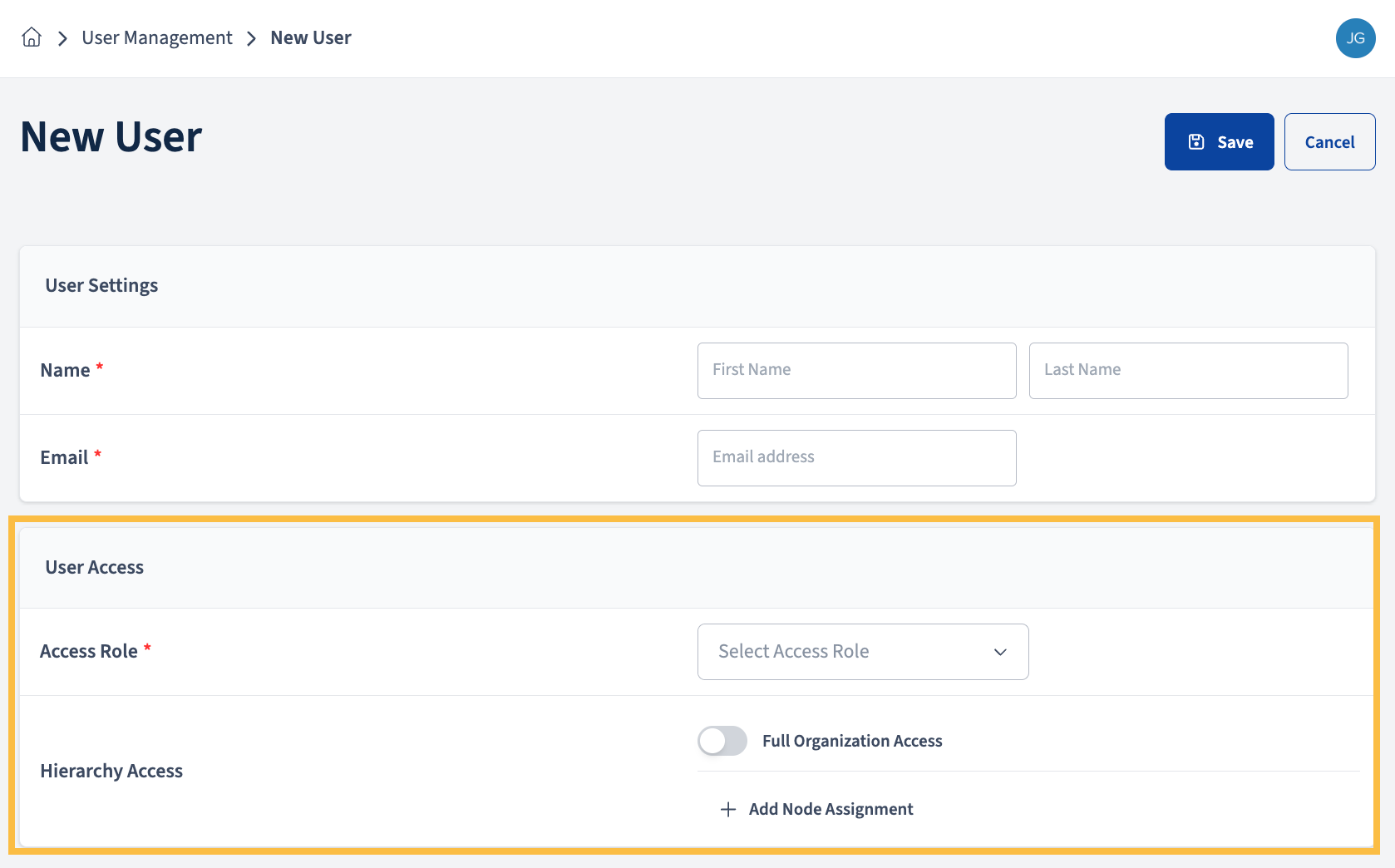
Task: Open User Management breadcrumb
Action: click(157, 38)
